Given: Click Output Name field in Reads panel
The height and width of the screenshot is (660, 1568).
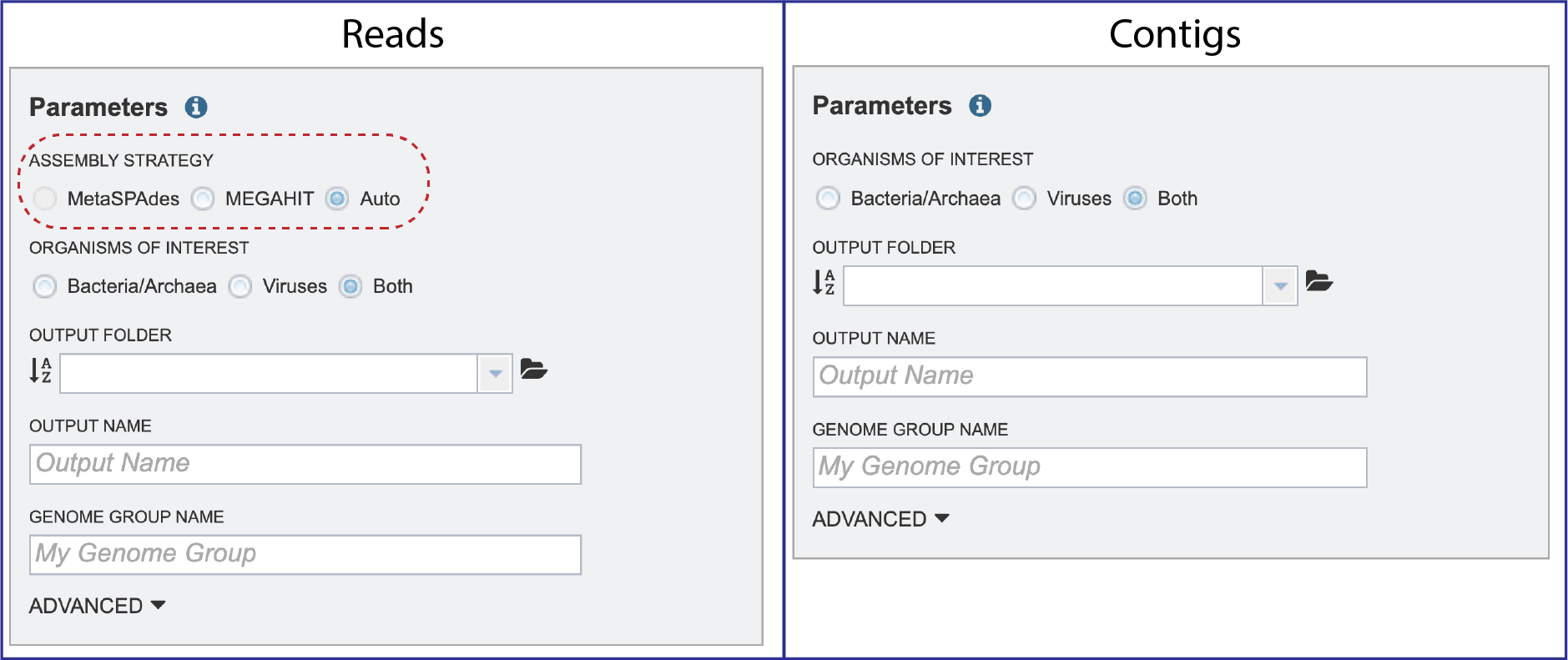Looking at the screenshot, I should [305, 464].
